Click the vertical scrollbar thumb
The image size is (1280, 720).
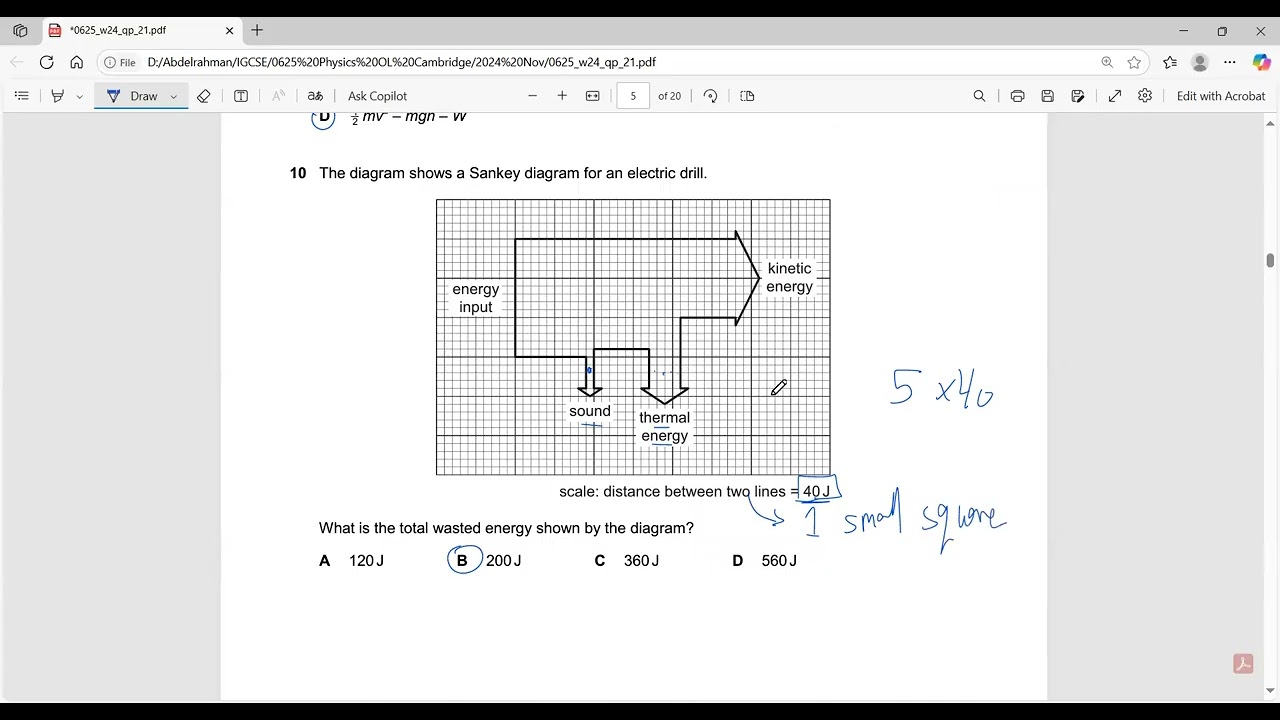tap(1270, 261)
